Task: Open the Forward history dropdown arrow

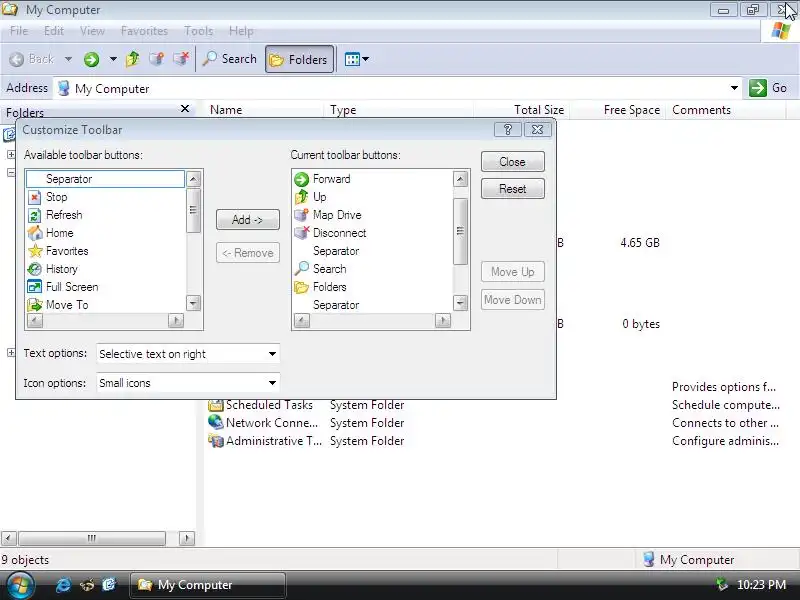Action: pos(113,59)
